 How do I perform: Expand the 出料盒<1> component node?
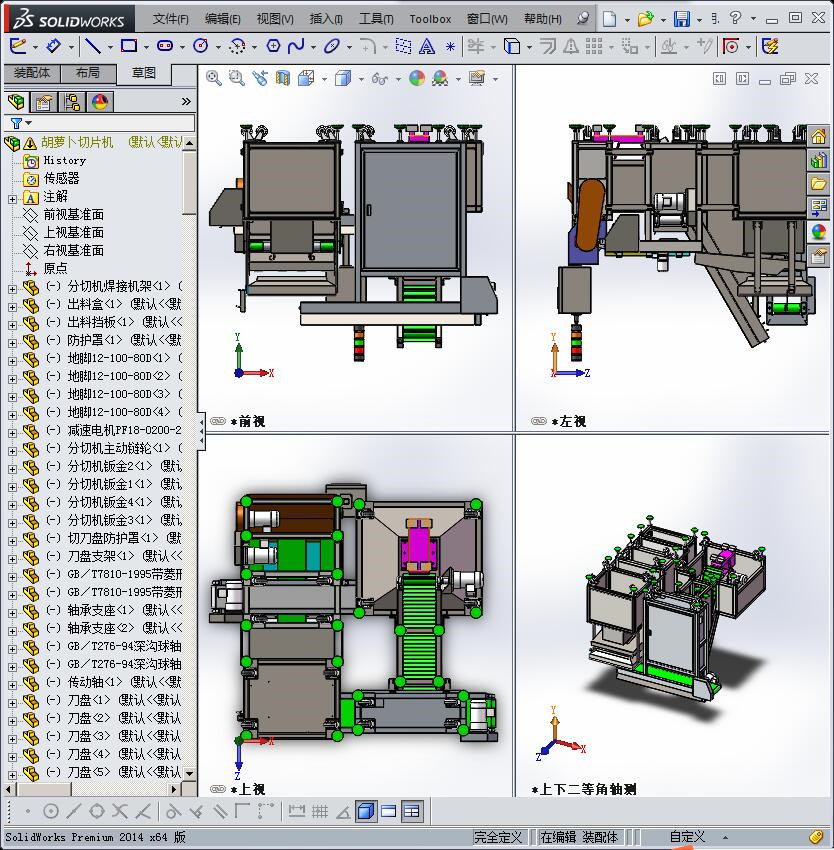coord(12,307)
